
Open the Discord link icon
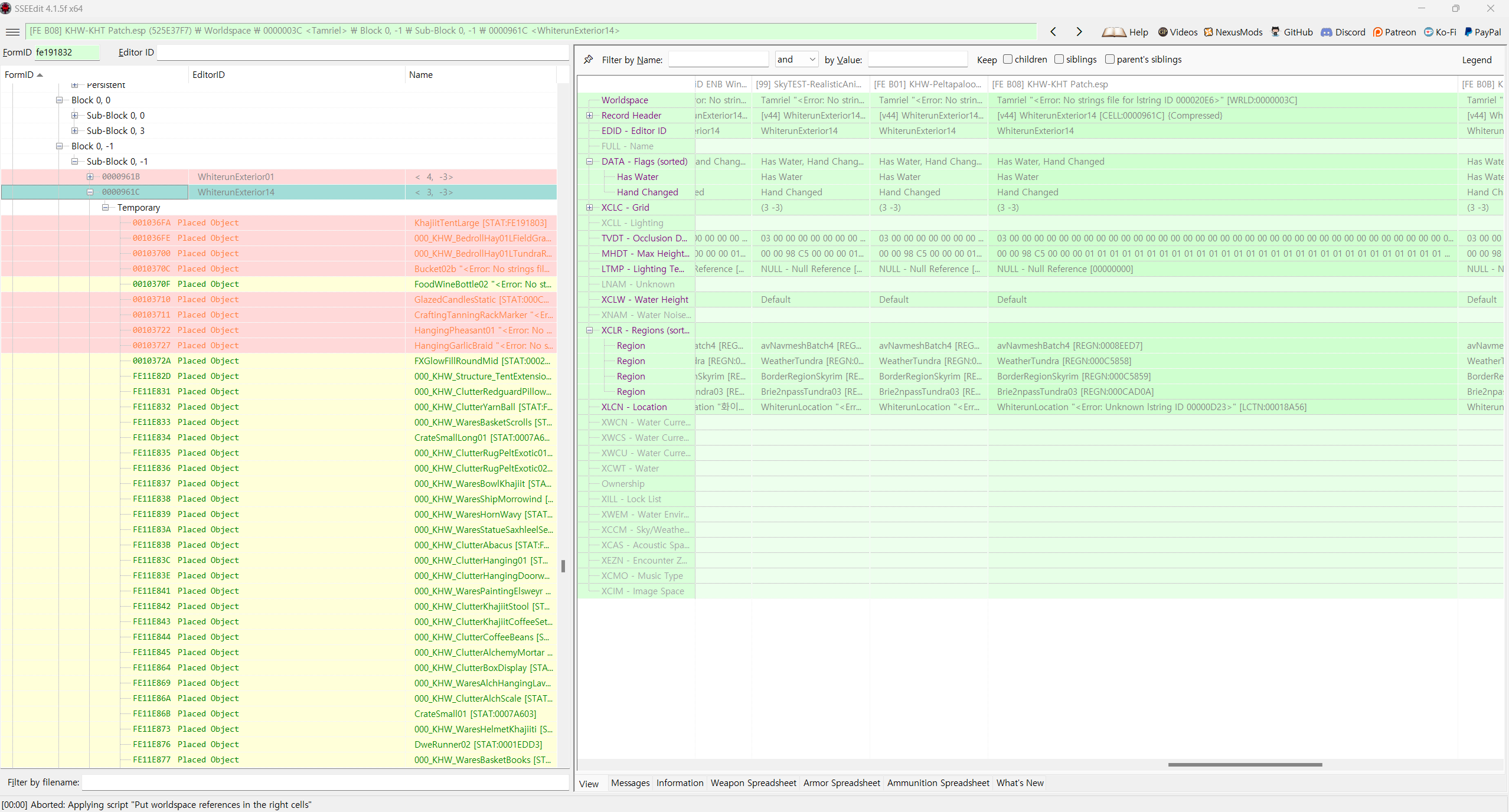pos(1327,32)
